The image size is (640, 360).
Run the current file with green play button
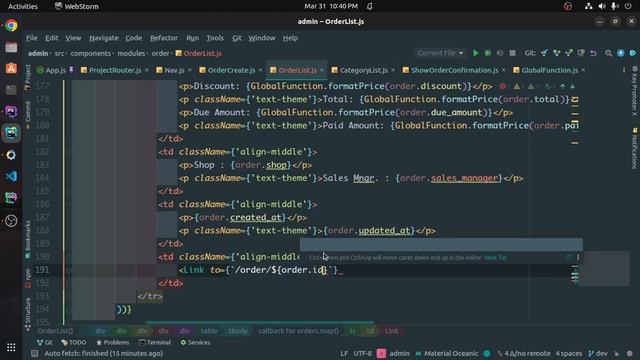tap(476, 53)
